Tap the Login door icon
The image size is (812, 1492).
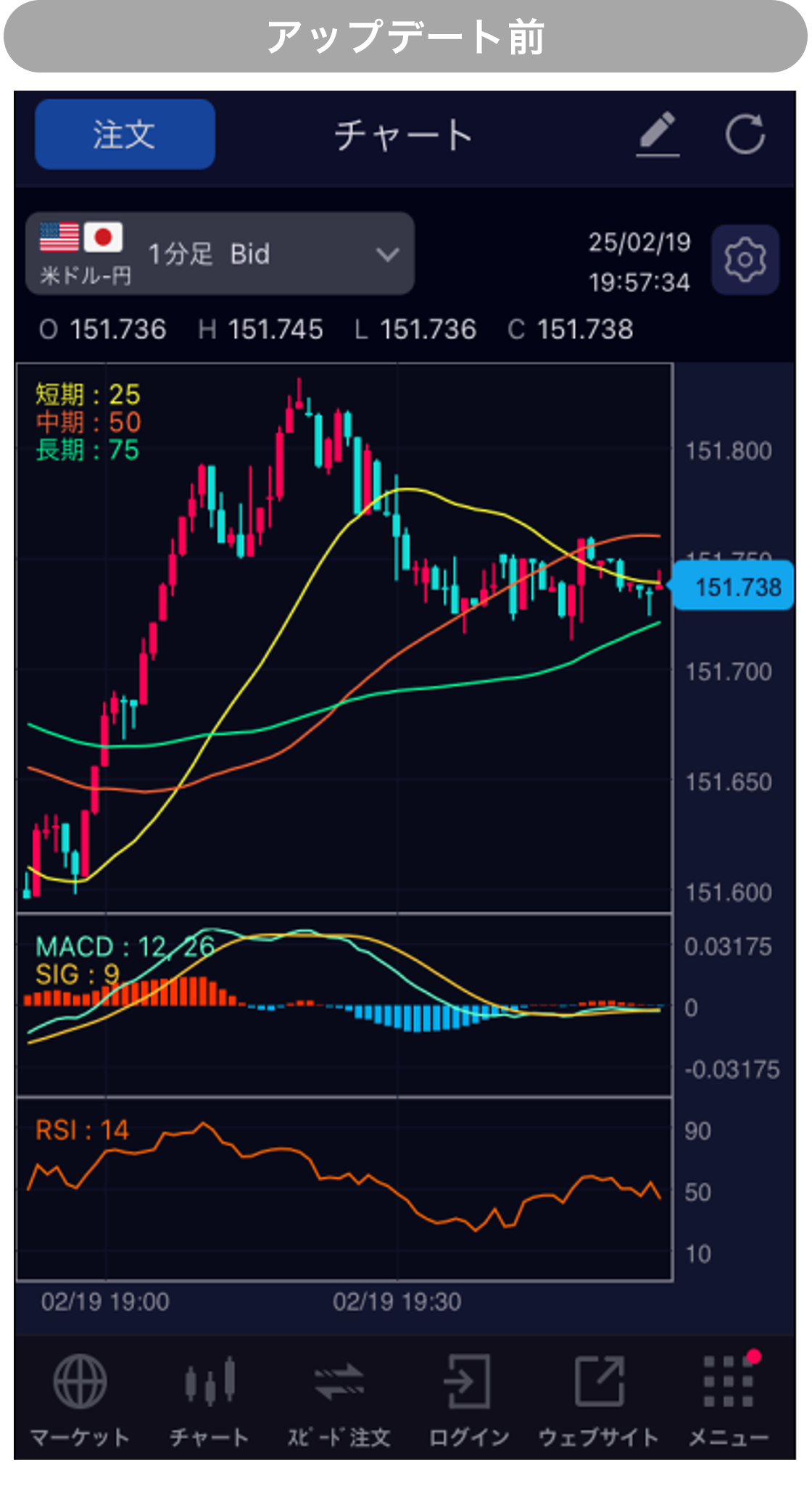tap(468, 1381)
